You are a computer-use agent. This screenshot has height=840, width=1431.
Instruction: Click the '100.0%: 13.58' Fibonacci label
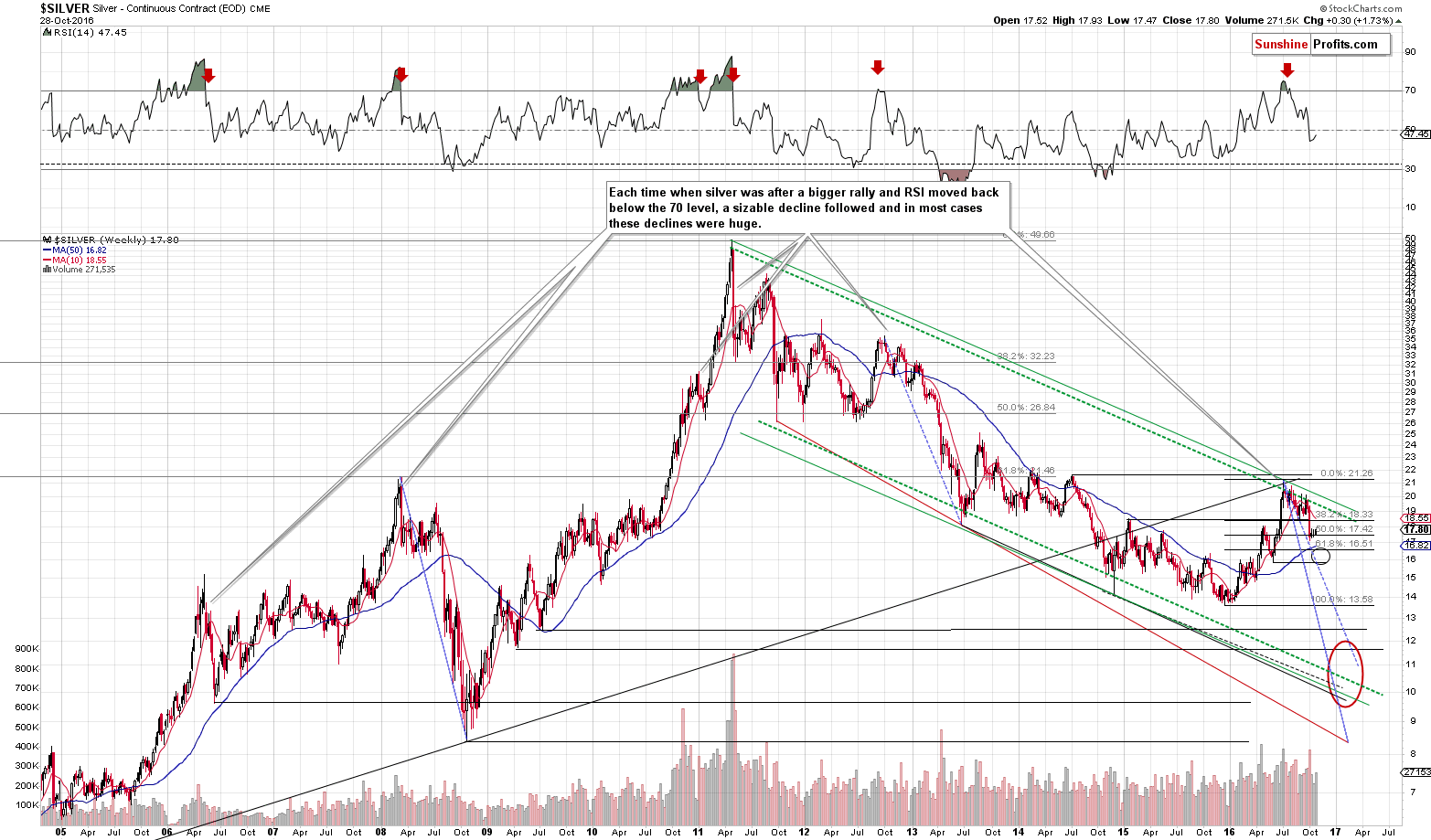(x=1342, y=600)
